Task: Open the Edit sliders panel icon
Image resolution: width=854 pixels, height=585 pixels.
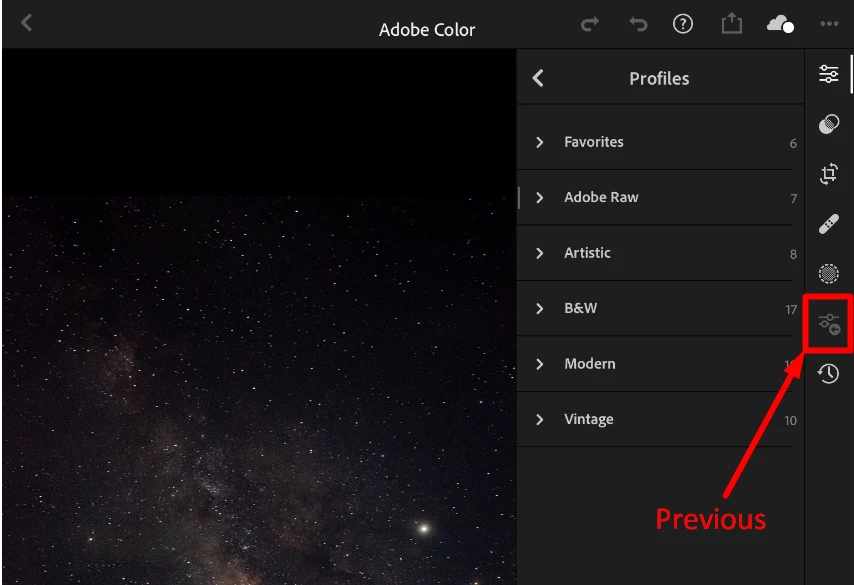Action: point(828,74)
